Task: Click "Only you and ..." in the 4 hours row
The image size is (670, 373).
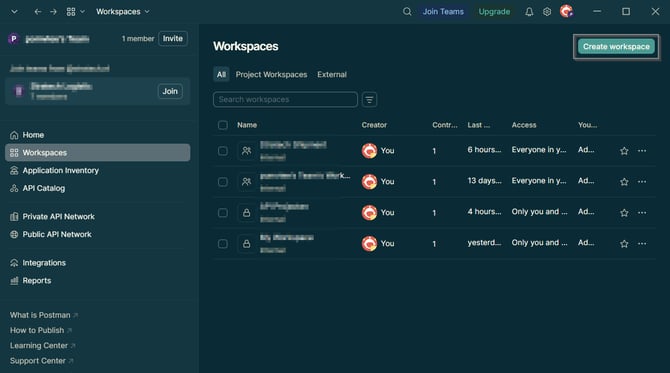Action: click(539, 211)
